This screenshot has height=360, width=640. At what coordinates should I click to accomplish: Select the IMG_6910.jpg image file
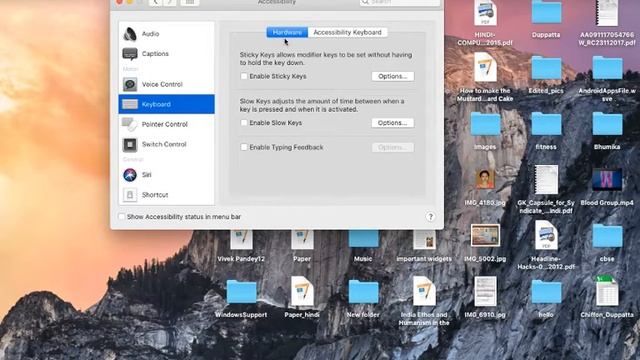[485, 291]
